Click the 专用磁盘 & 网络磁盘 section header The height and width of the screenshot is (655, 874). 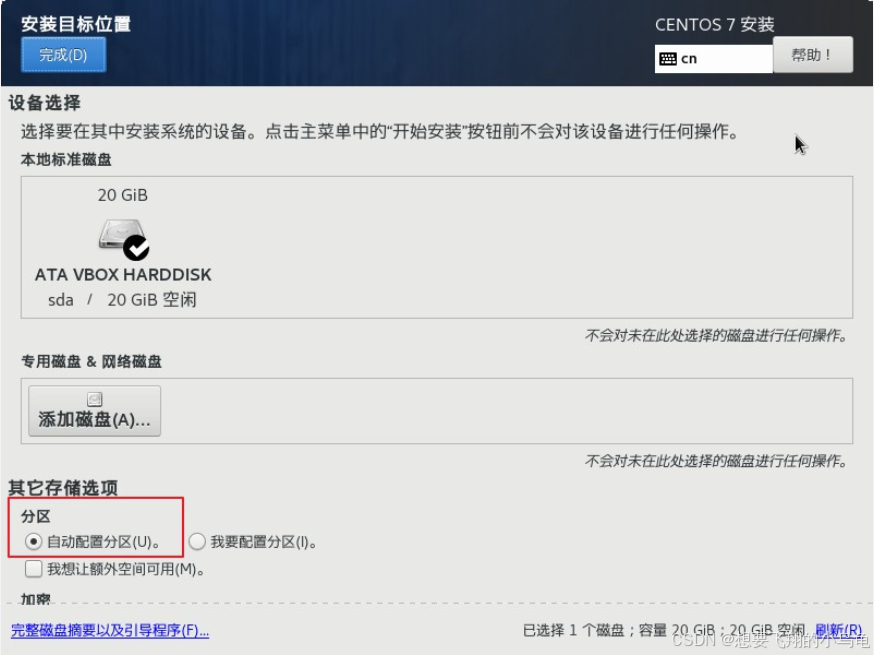point(91,362)
